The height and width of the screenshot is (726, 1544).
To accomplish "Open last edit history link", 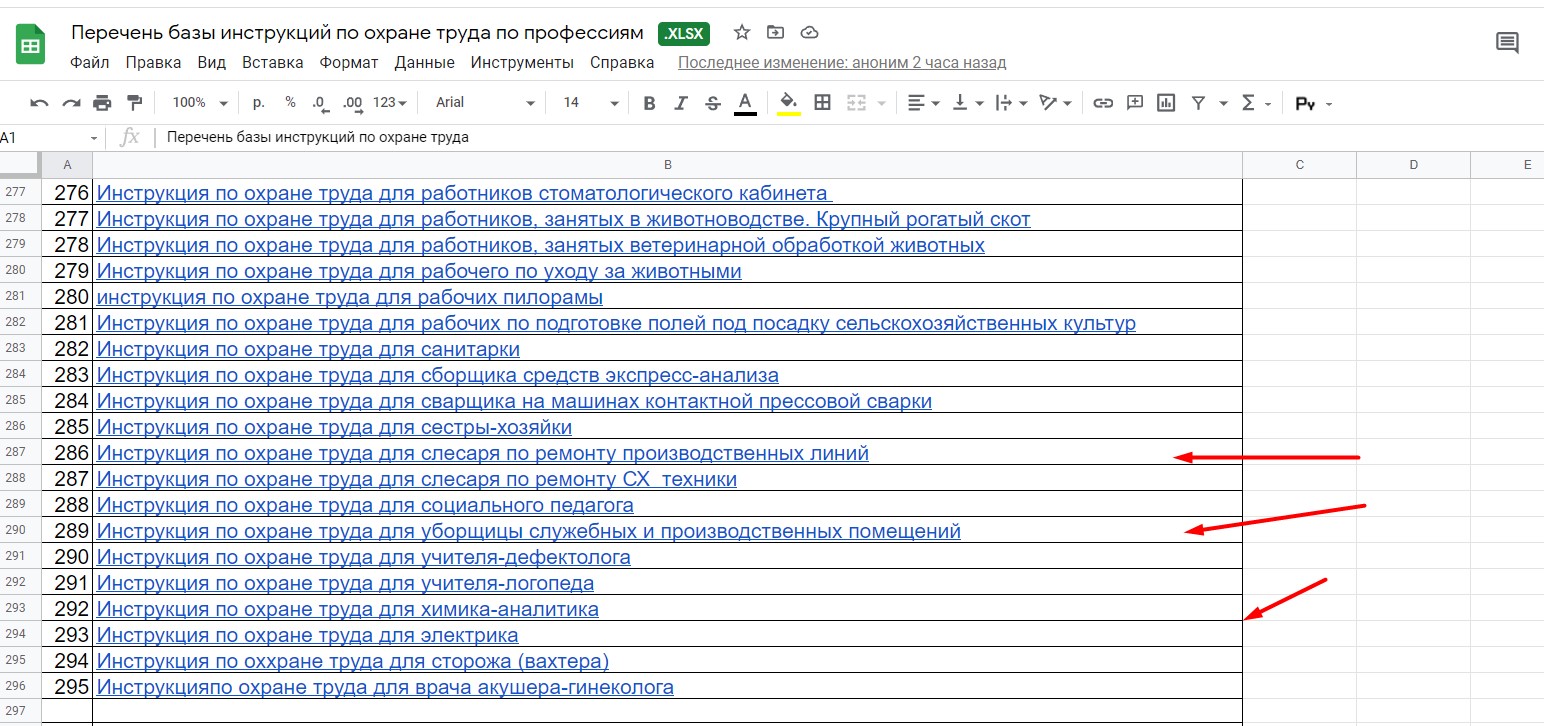I will 842,62.
